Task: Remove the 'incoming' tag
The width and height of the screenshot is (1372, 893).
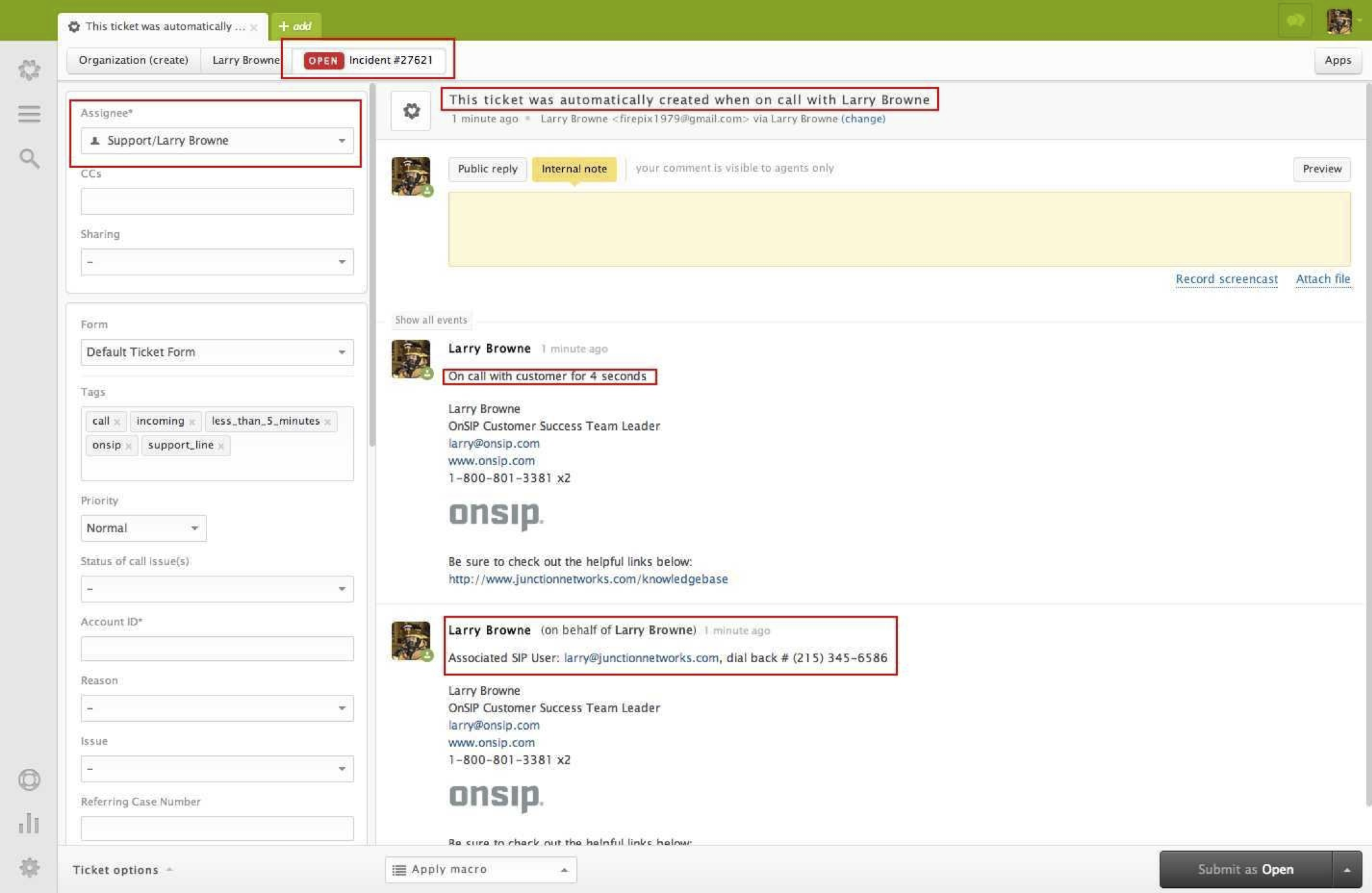Action: tap(192, 422)
